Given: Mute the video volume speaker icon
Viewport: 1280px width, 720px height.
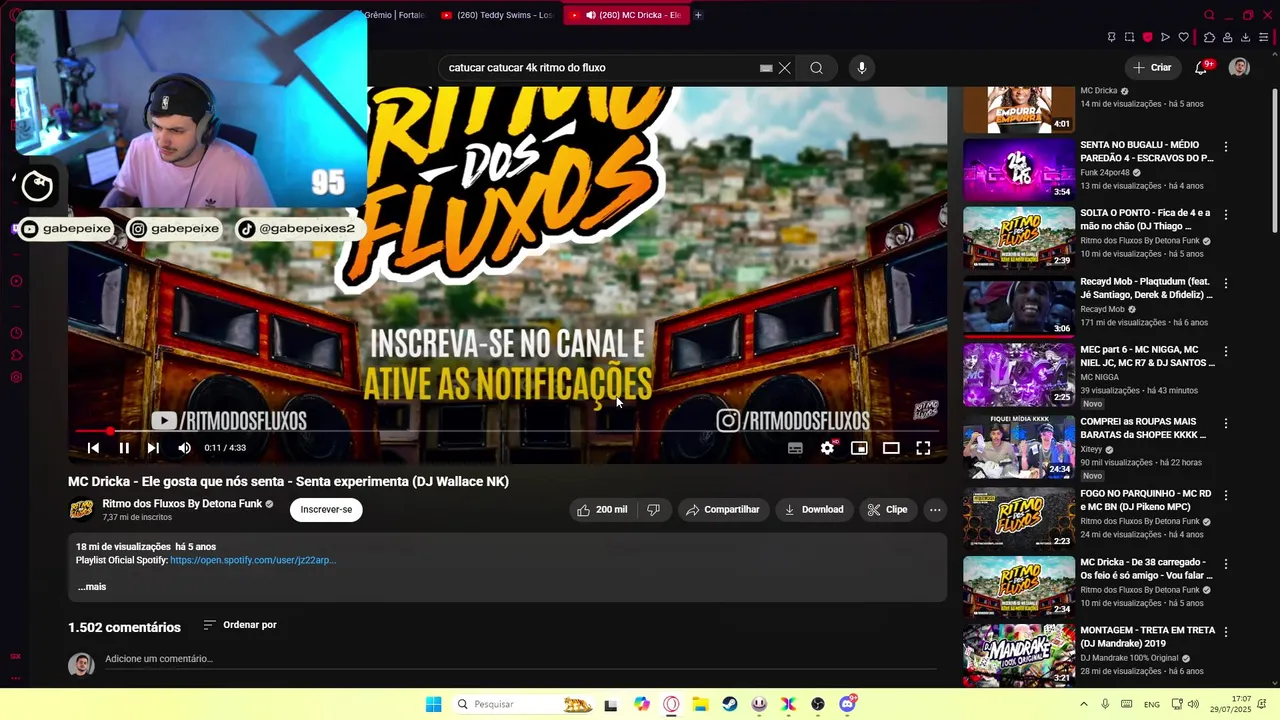Looking at the screenshot, I should 184,448.
